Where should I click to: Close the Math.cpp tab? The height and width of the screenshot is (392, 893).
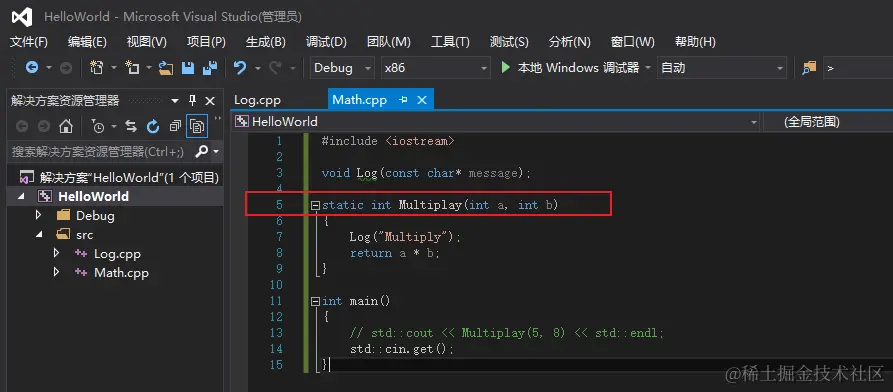coord(422,100)
